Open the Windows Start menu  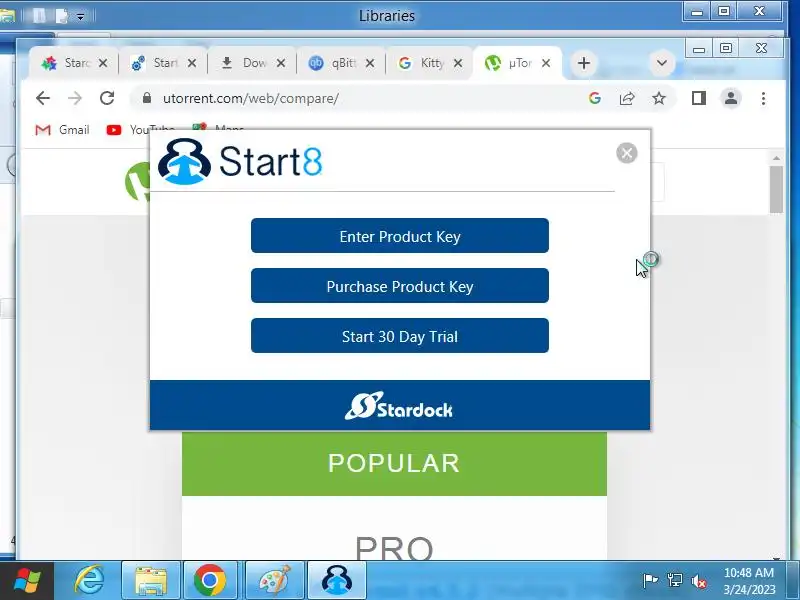[x=27, y=581]
